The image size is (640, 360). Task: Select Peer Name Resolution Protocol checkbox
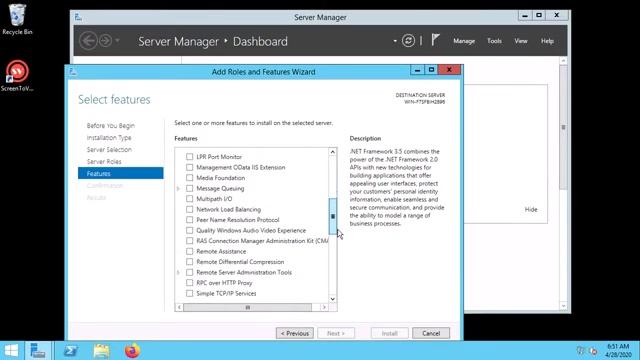pyautogui.click(x=189, y=220)
